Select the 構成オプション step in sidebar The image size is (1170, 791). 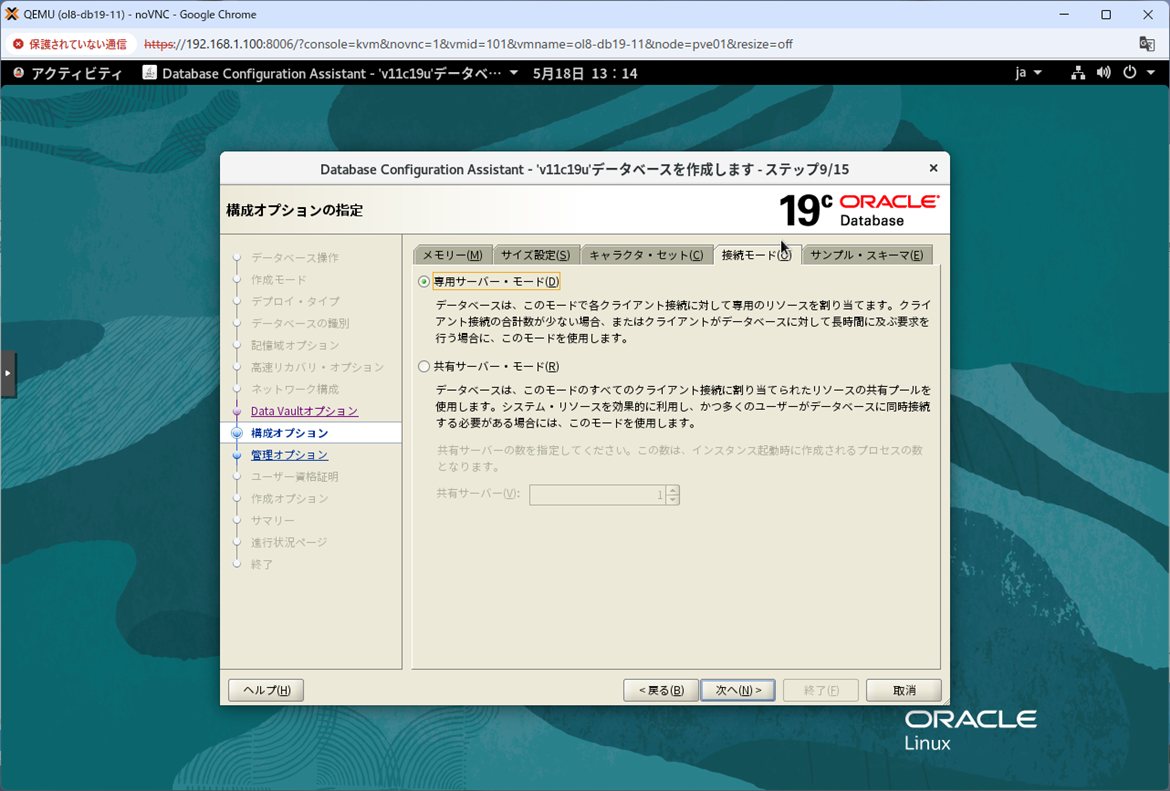point(289,433)
